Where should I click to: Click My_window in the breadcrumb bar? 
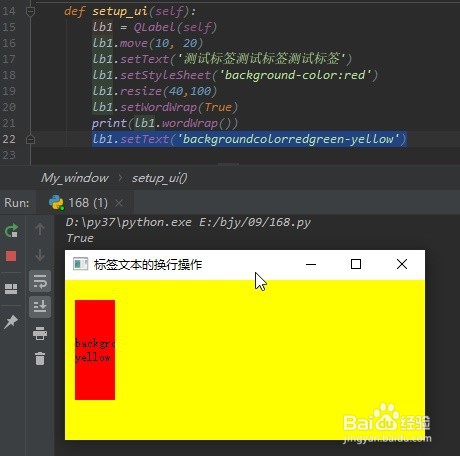pyautogui.click(x=75, y=178)
